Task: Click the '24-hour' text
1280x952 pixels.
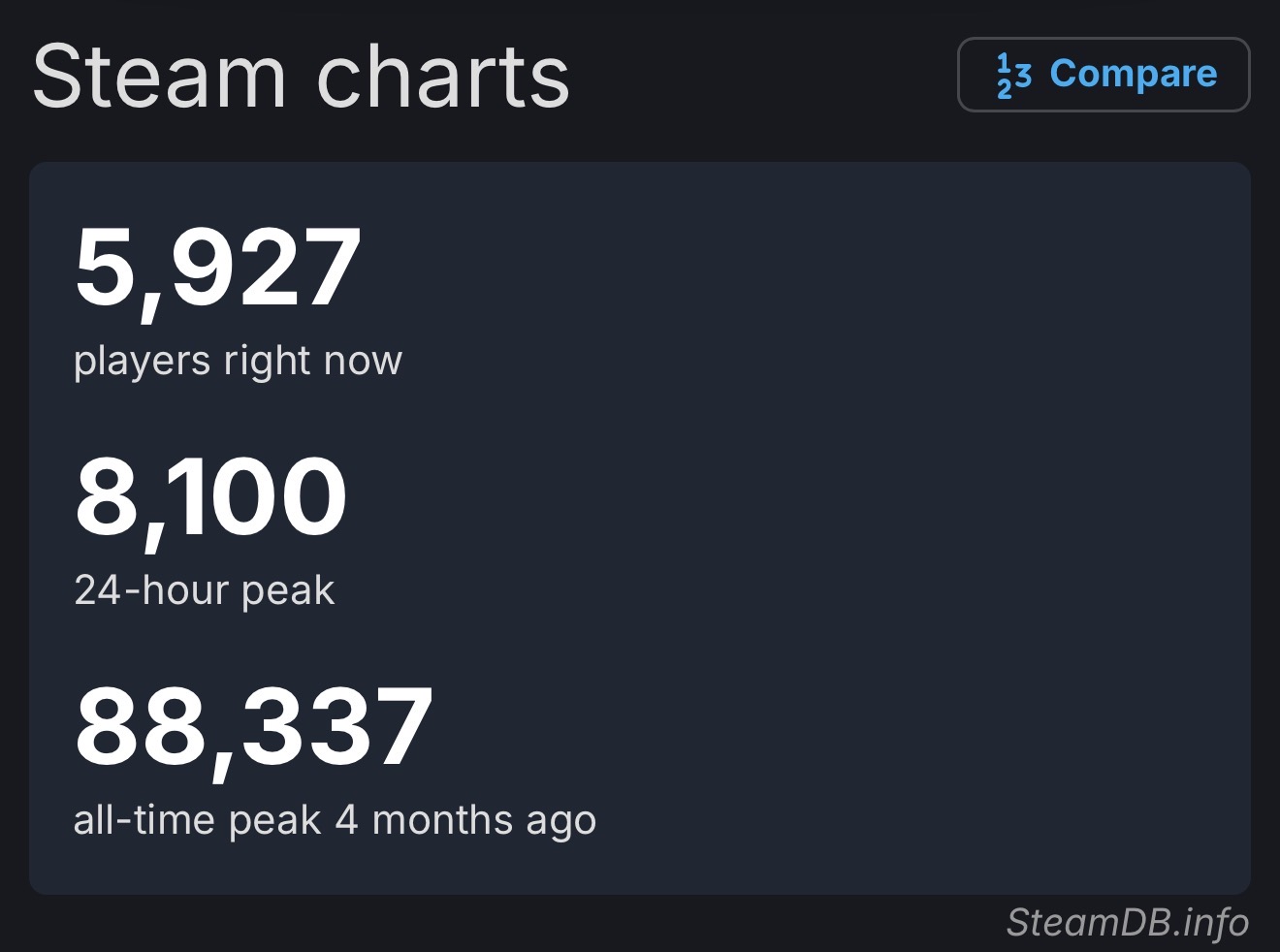Action: coord(151,589)
